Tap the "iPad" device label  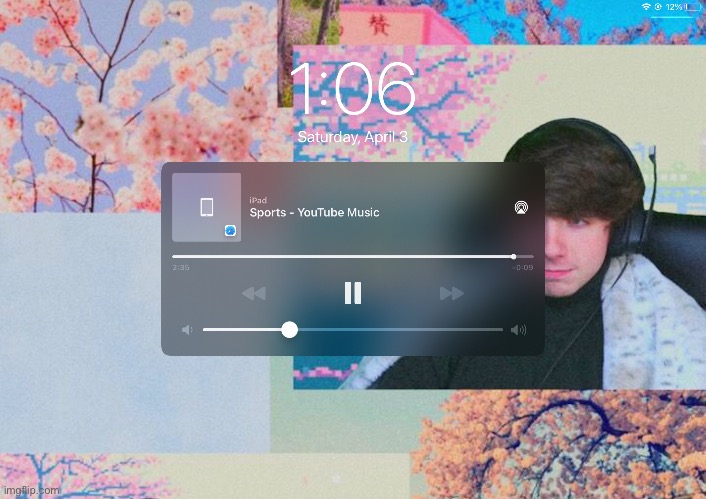tap(258, 200)
